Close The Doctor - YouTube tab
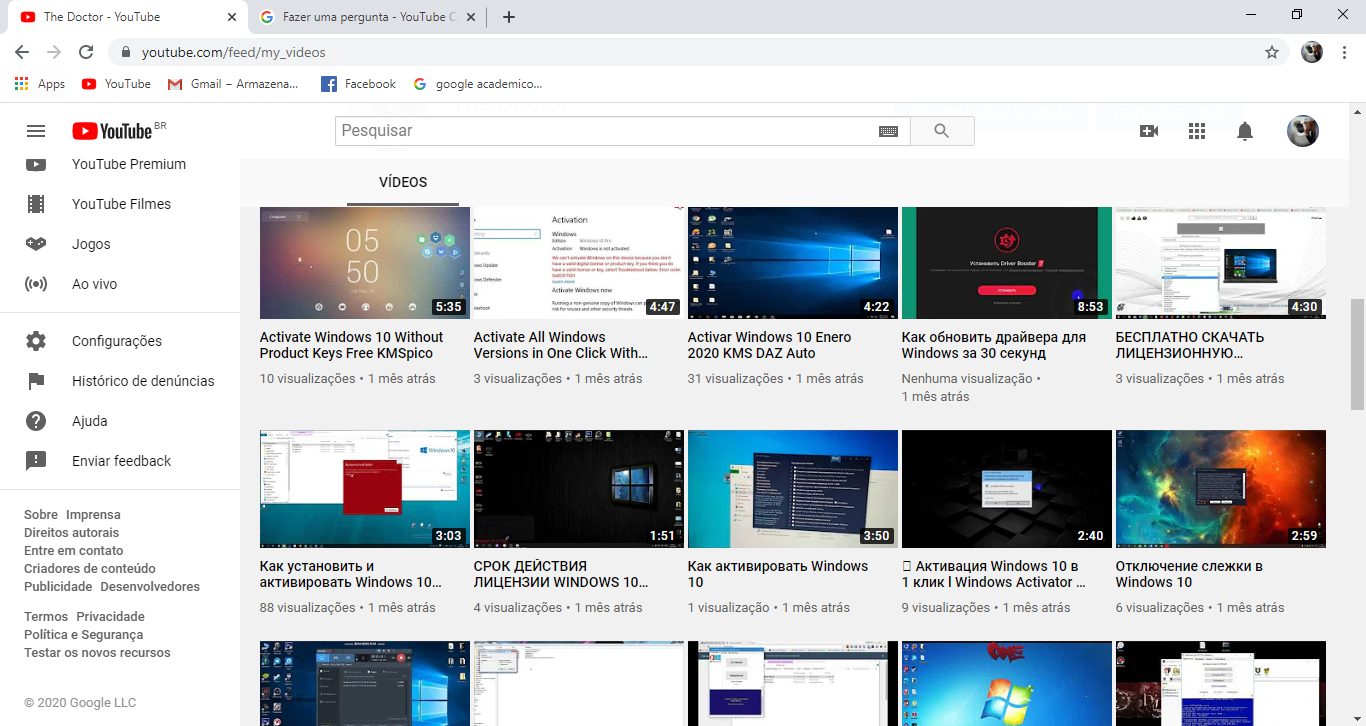The height and width of the screenshot is (726, 1366). tap(232, 17)
